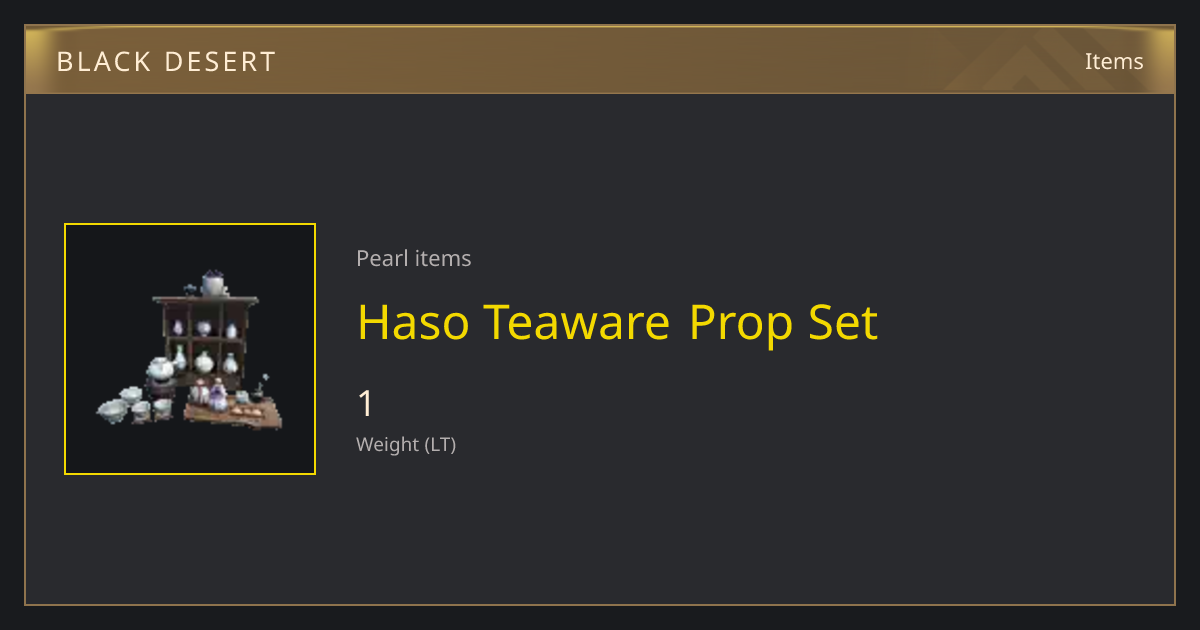The image size is (1200, 630).
Task: Click the Haso Teaware Prop Set item icon
Action: [190, 349]
